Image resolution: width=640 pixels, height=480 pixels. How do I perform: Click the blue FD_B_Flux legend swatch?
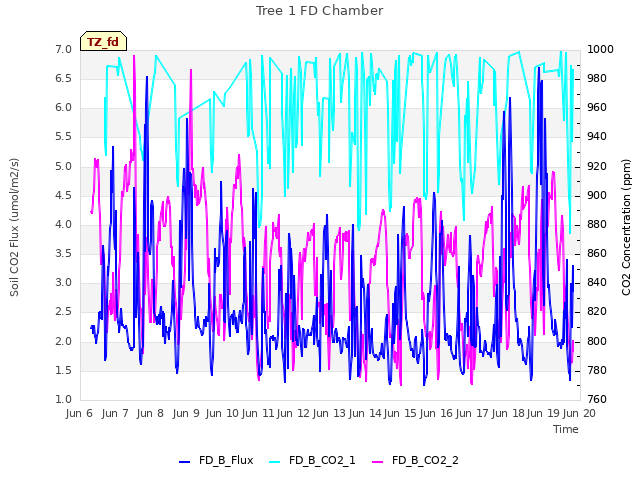184,462
